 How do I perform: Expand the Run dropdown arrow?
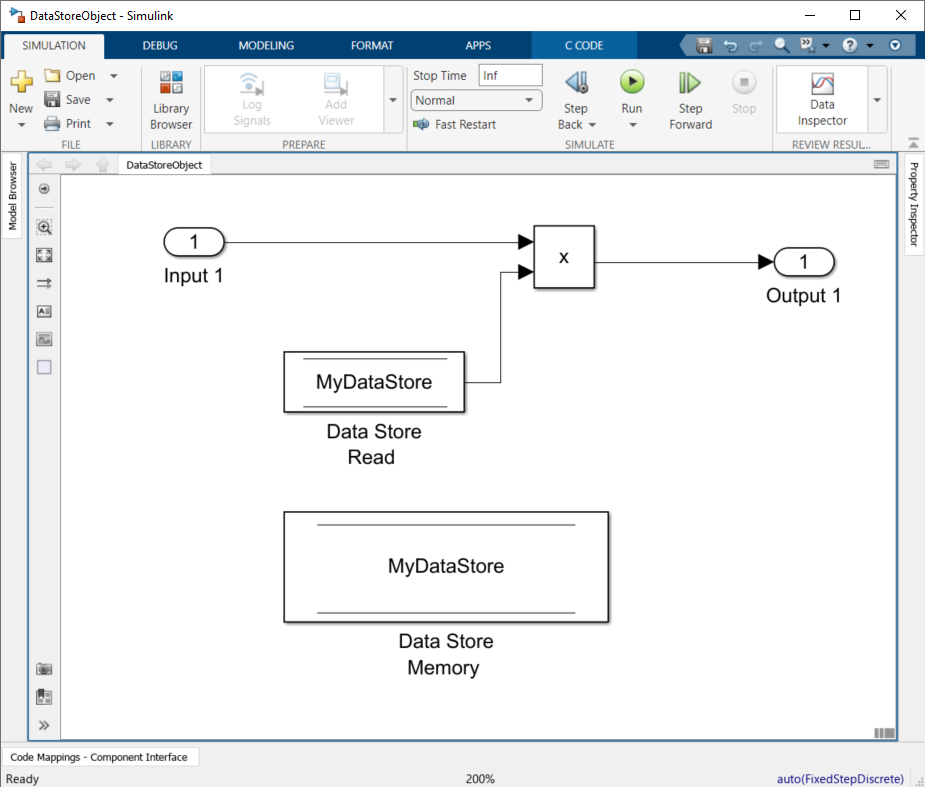[x=632, y=125]
